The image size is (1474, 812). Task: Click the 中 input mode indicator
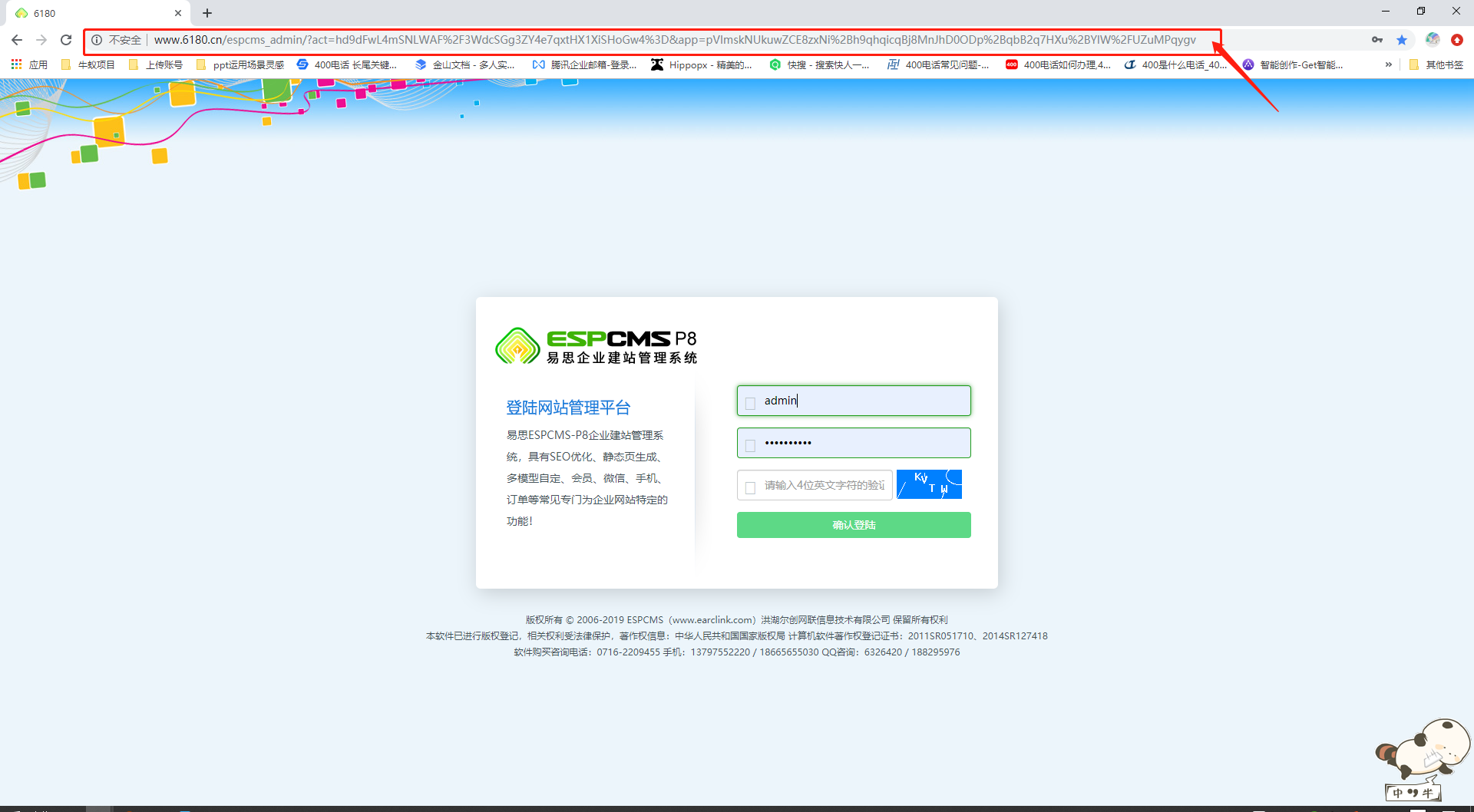pos(1397,793)
